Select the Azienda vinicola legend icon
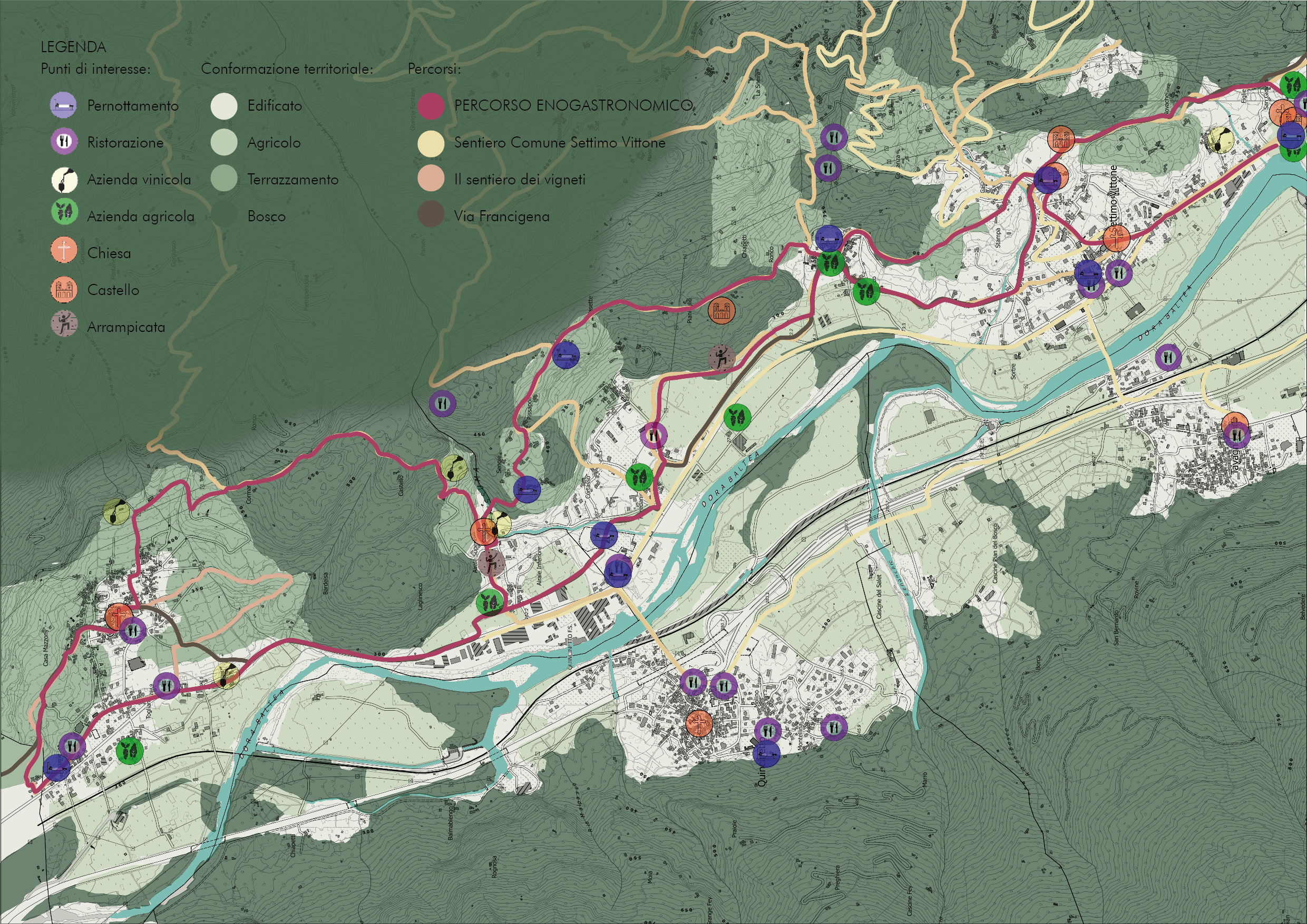The width and height of the screenshot is (1307, 924). [x=64, y=180]
